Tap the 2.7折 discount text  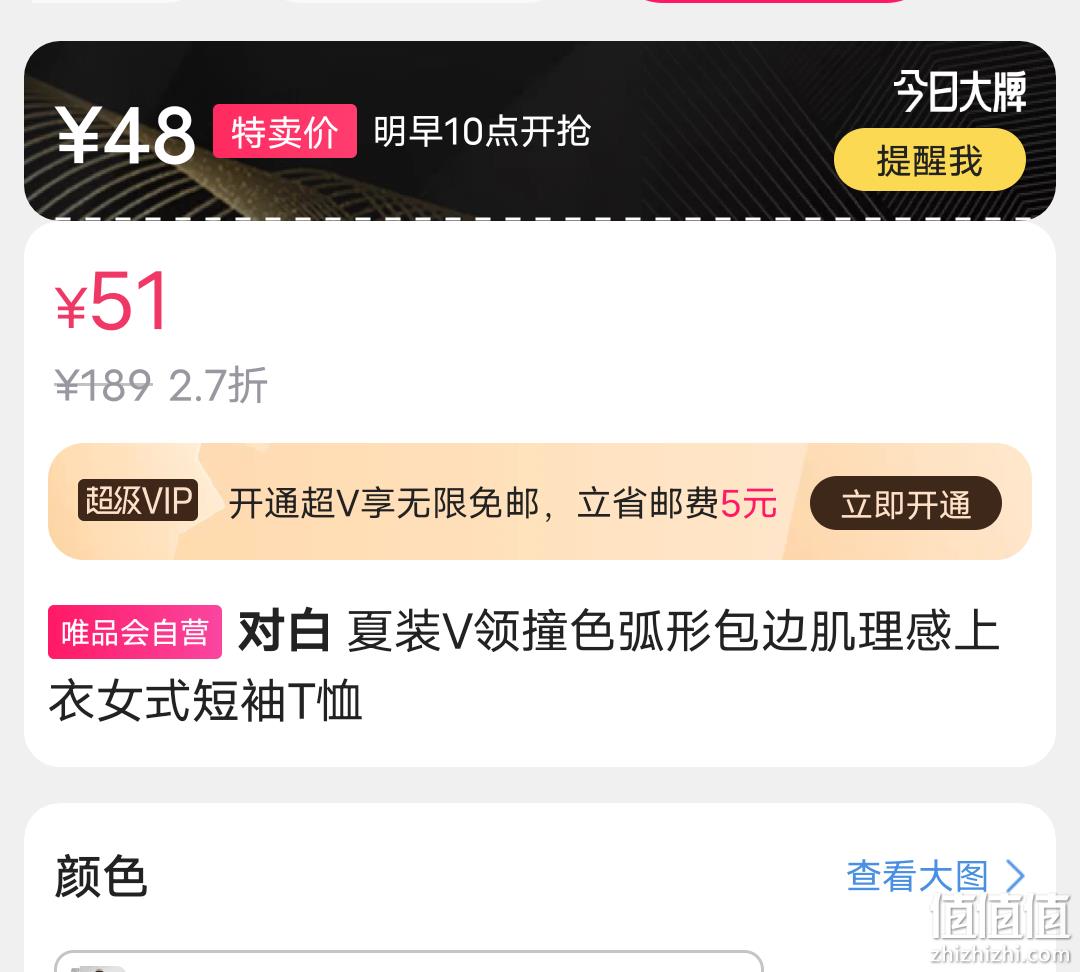coord(218,385)
